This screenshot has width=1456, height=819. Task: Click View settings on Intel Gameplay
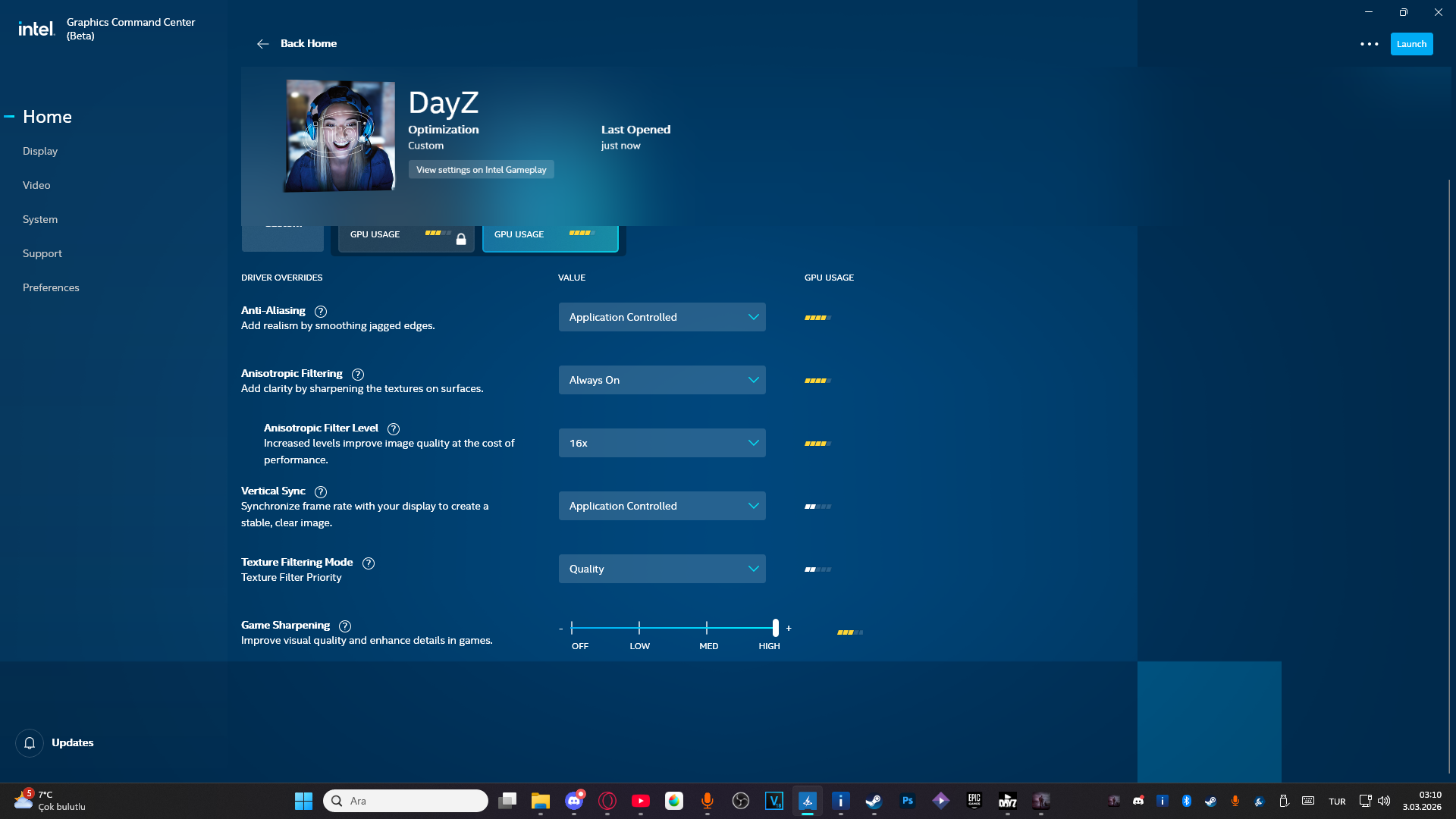(x=481, y=170)
